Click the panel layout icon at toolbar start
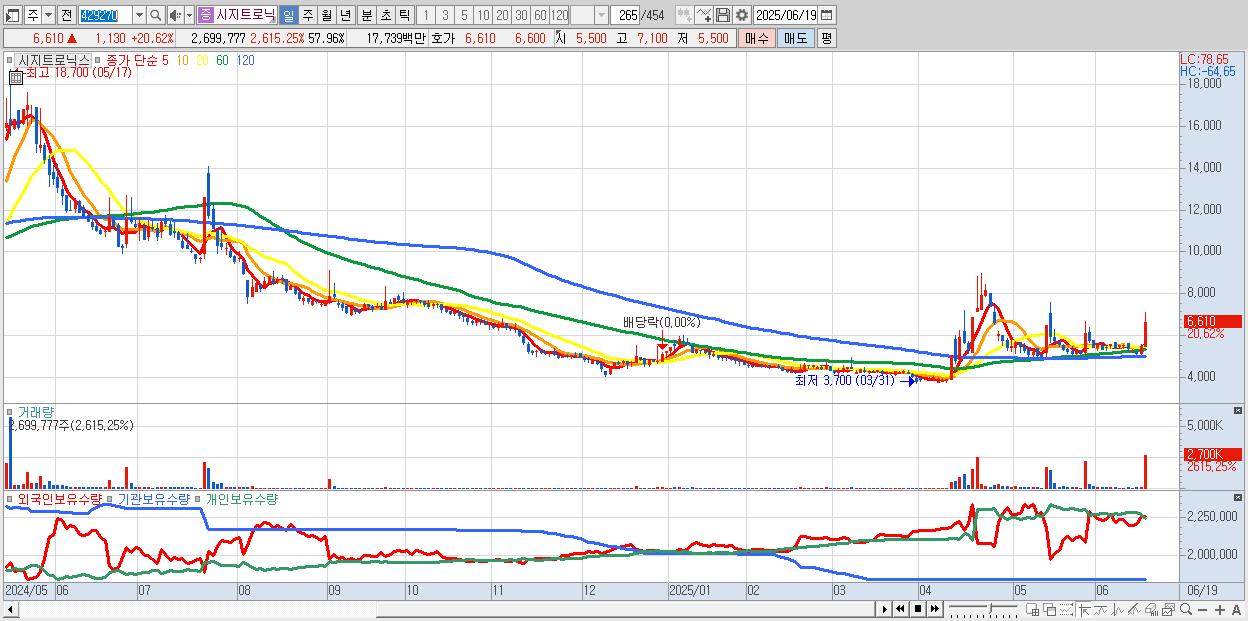Screen dimensions: 1248x621 [13, 15]
